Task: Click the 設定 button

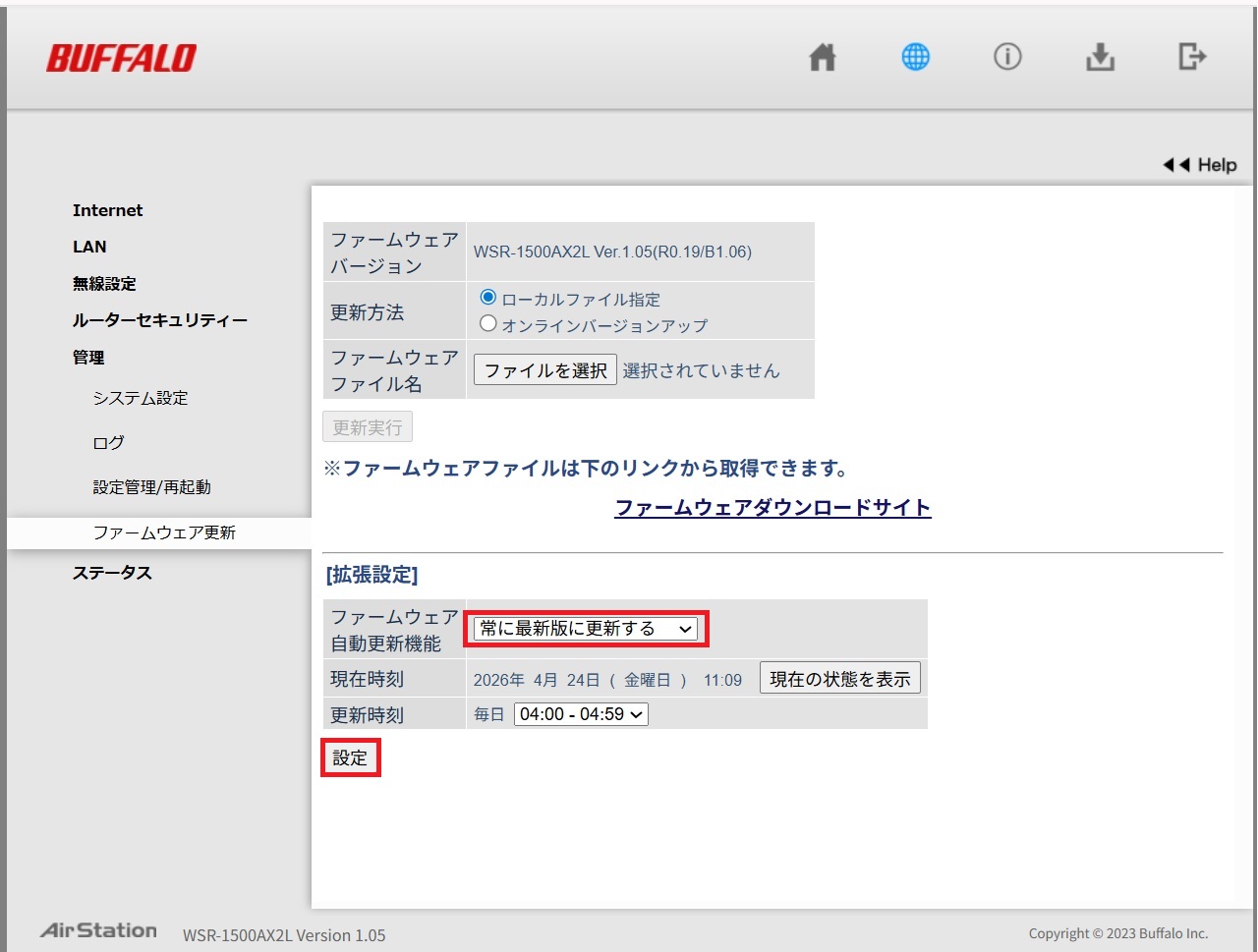Action: 350,758
